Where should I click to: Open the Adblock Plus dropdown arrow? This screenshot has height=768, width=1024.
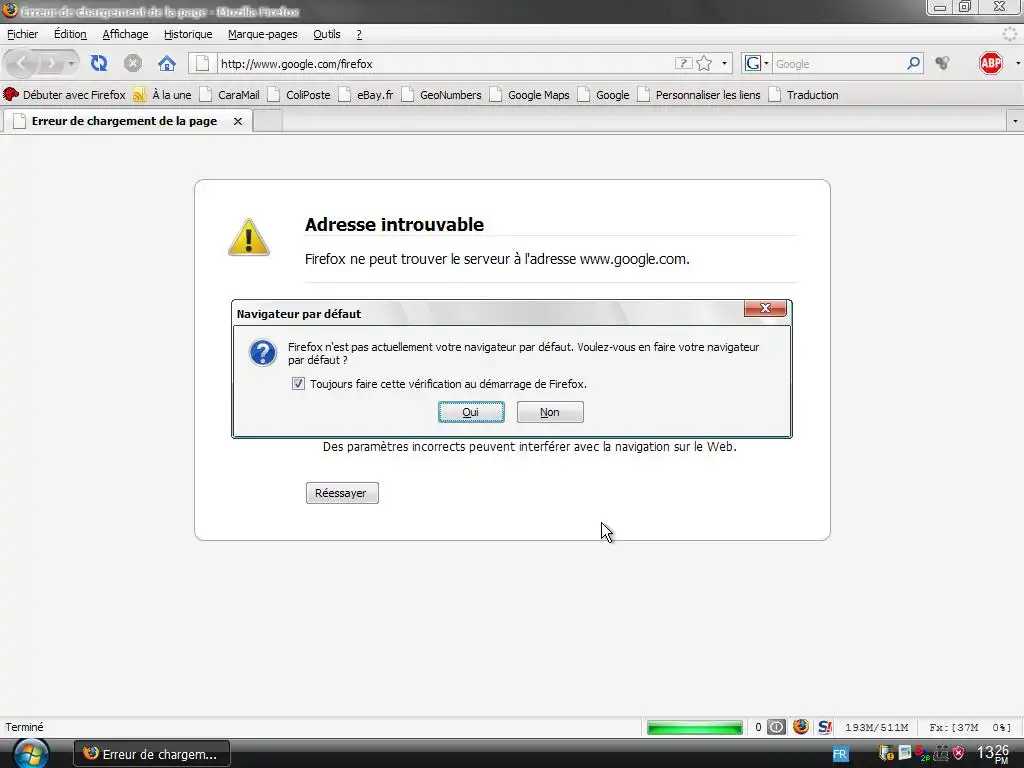(1017, 63)
